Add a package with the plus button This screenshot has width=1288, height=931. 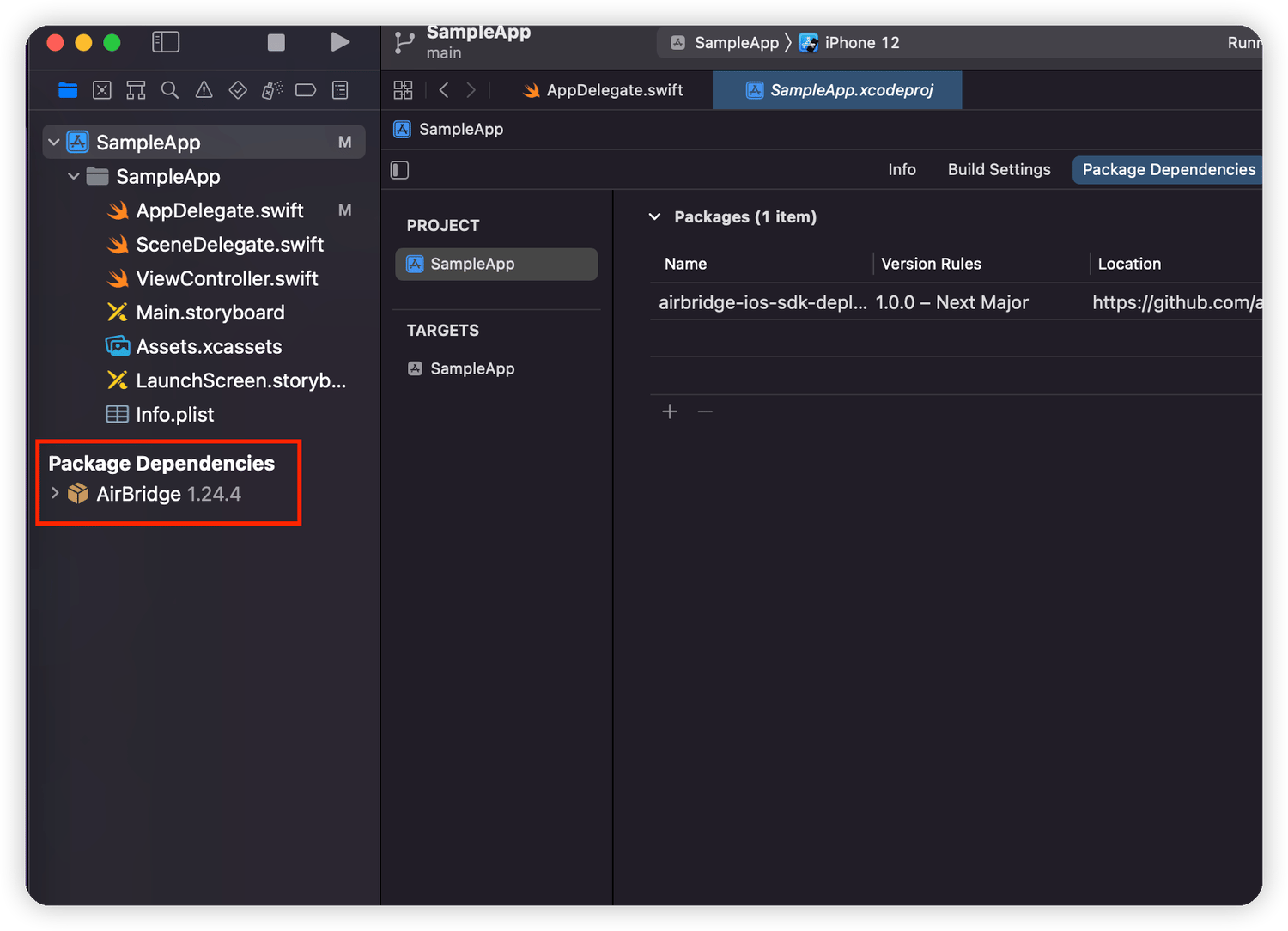coord(670,412)
